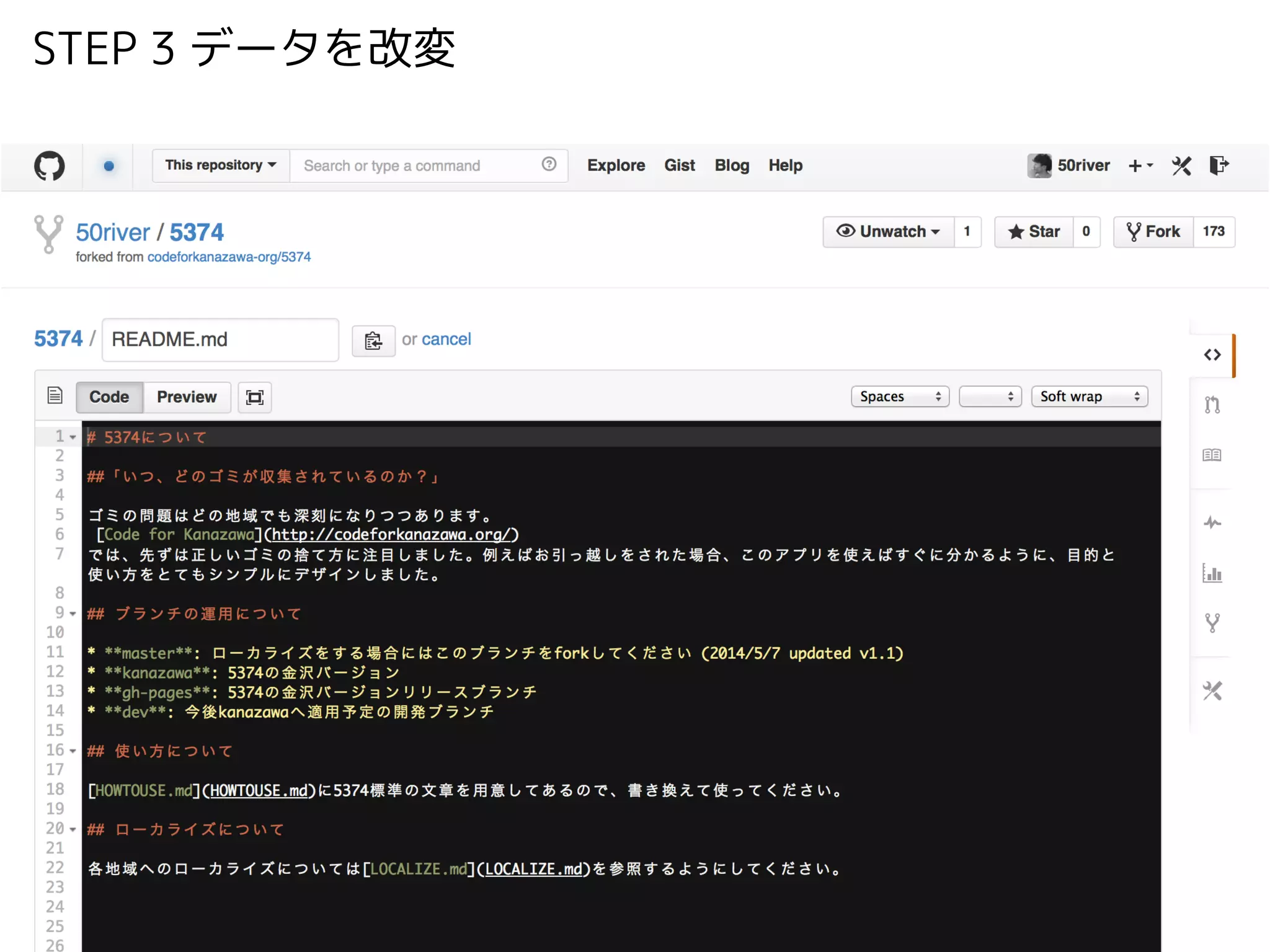Star the 5374 repository
The height and width of the screenshot is (952, 1270).
point(1034,232)
